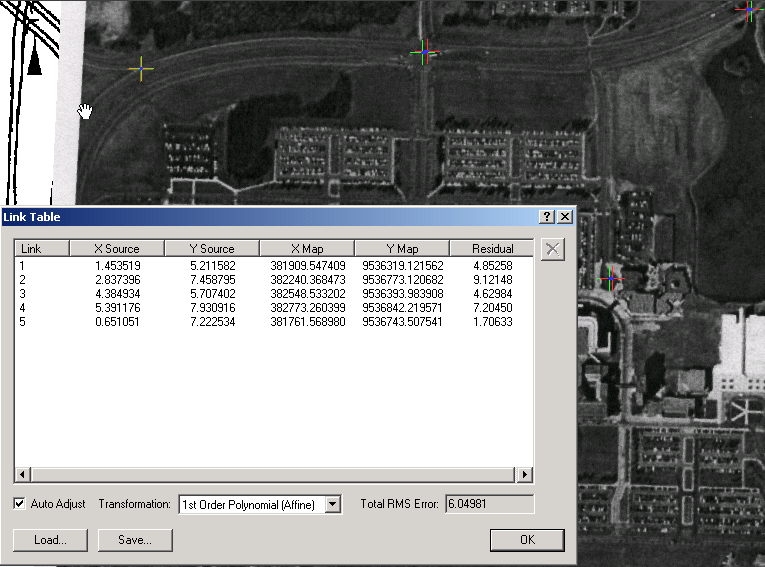Viewport: 765px width, 567px height.
Task: Click the table's scroll right arrow
Action: coord(524,474)
